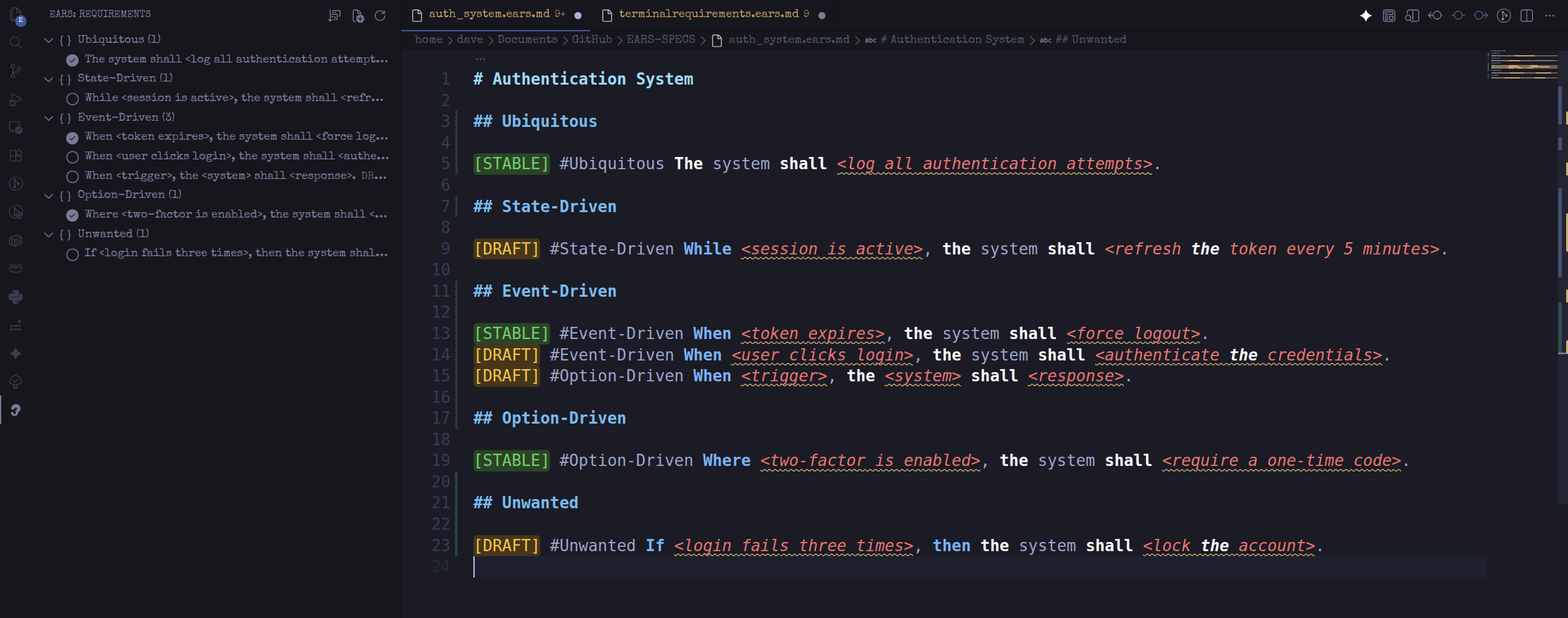
Task: Toggle circle for 'When <user clicks login>' requirement
Action: coord(72,156)
